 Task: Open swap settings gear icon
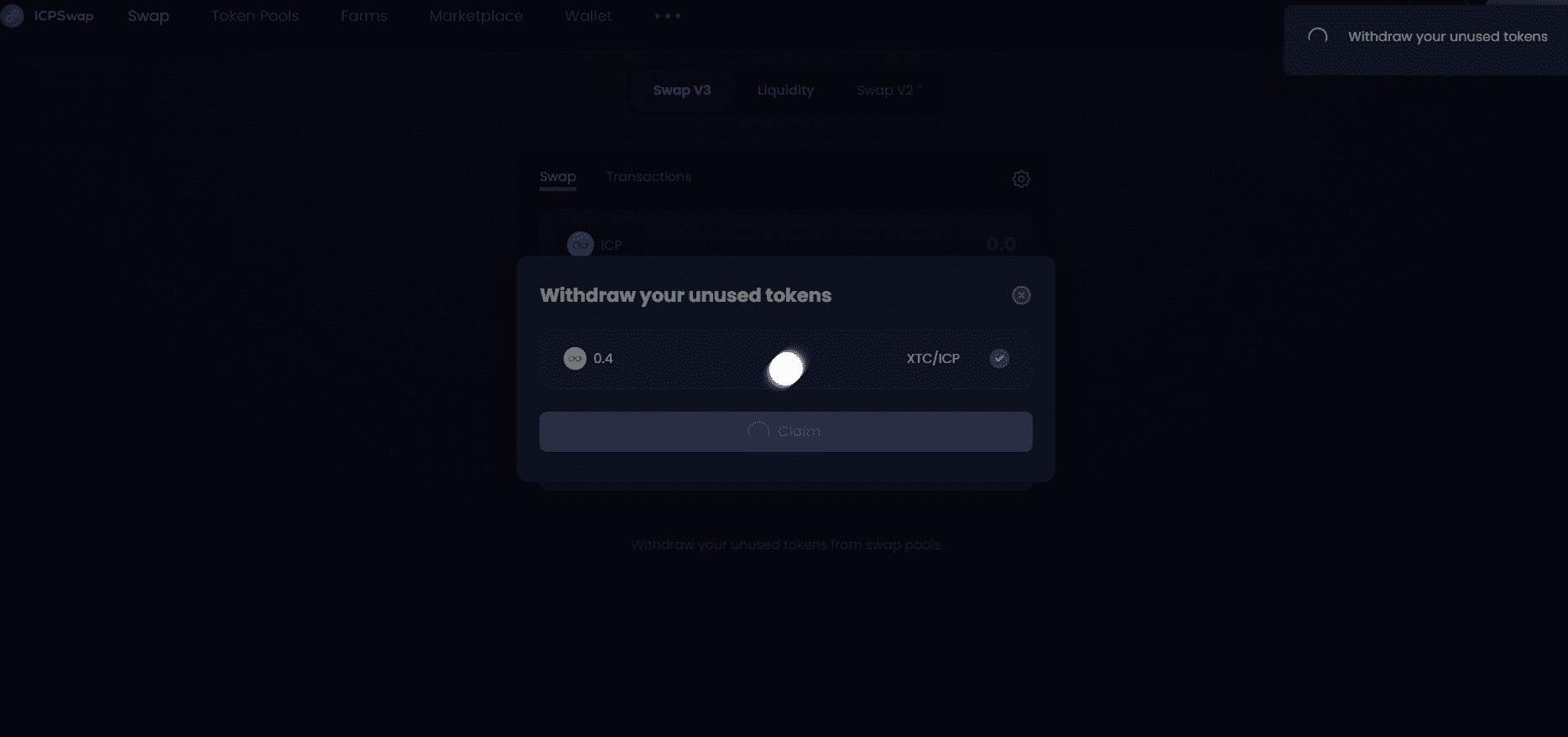[x=1021, y=179]
